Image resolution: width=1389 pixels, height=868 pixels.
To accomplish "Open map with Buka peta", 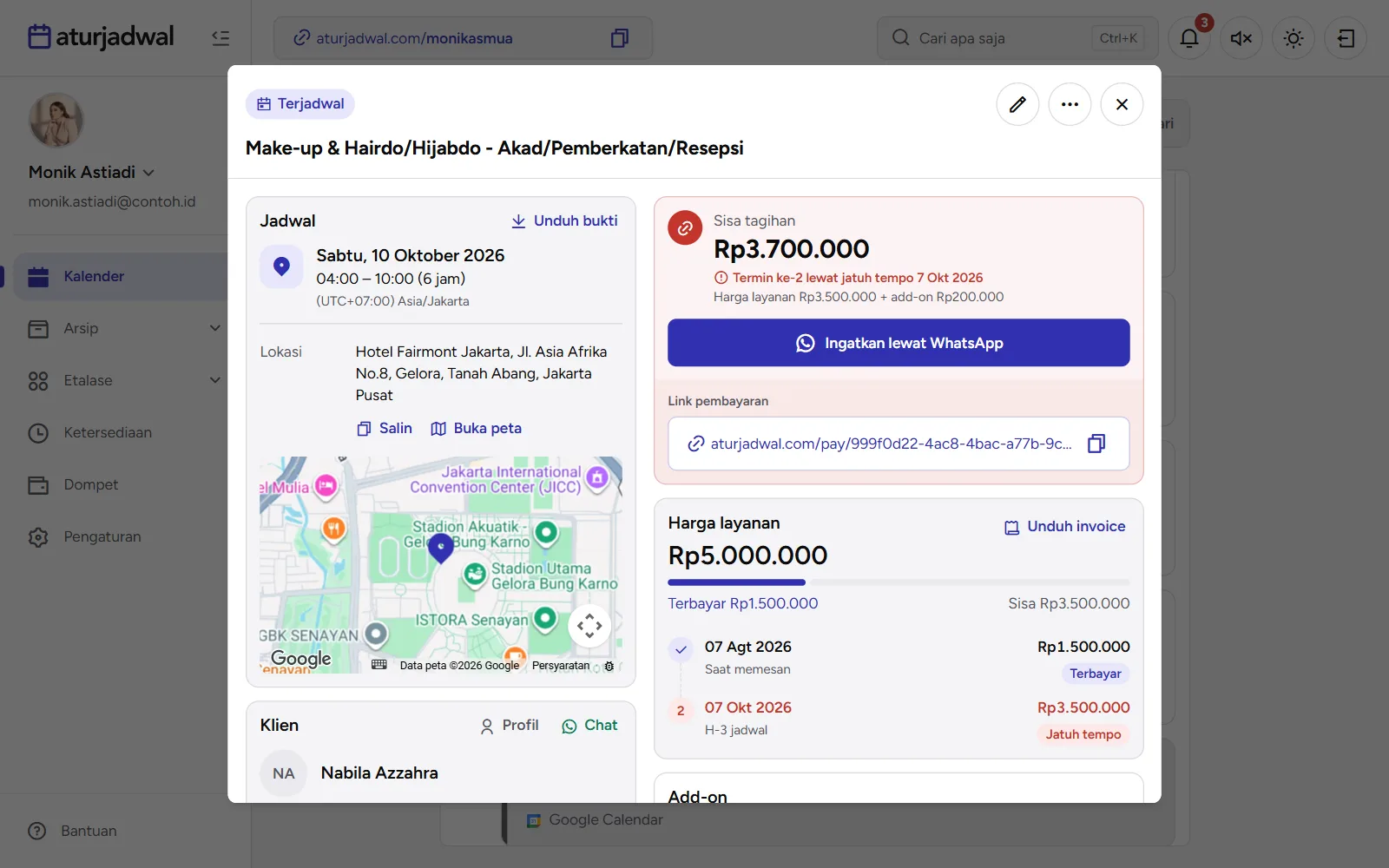I will point(477,428).
